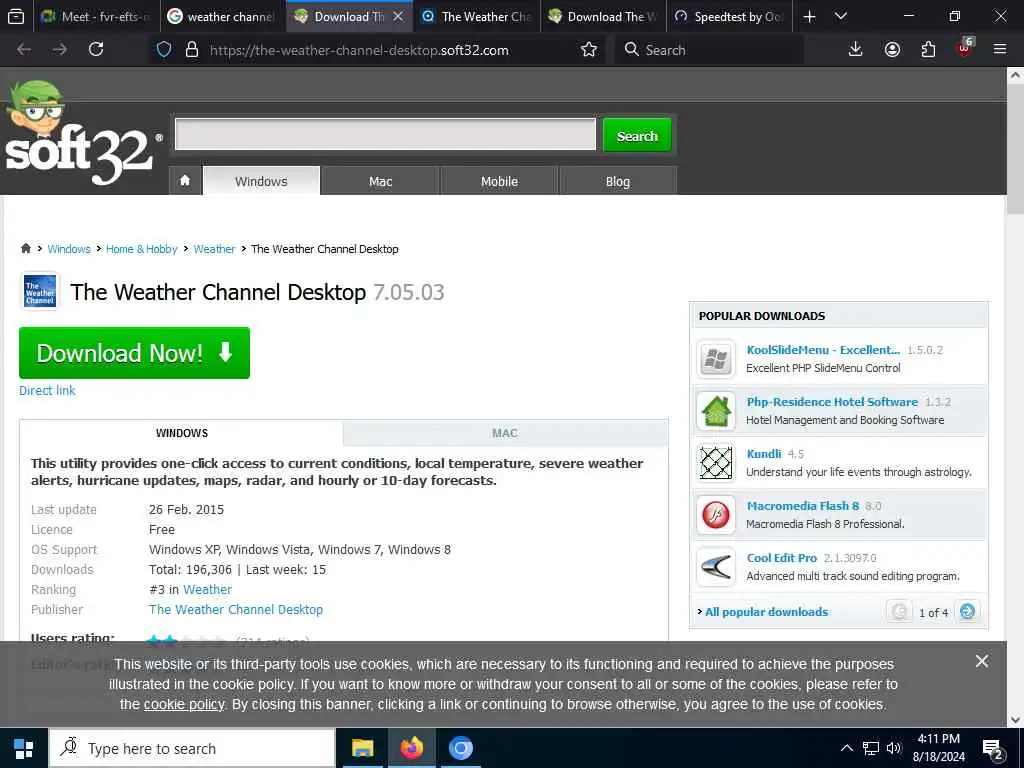Viewport: 1024px width, 768px height.
Task: Go to previous popular downloads page
Action: [x=899, y=612]
